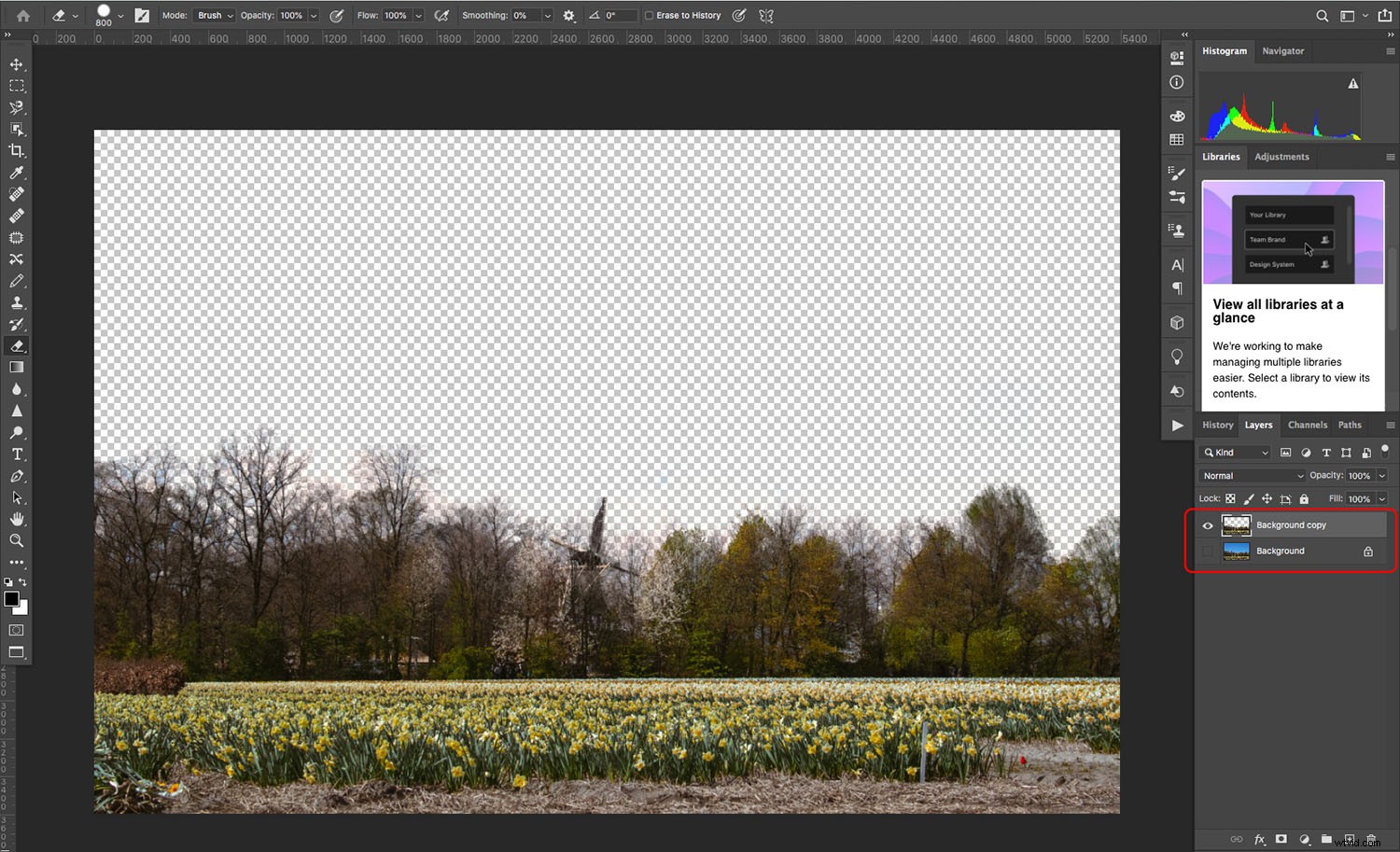
Task: Open the blend mode dropdown in Layers panel
Action: (1251, 475)
